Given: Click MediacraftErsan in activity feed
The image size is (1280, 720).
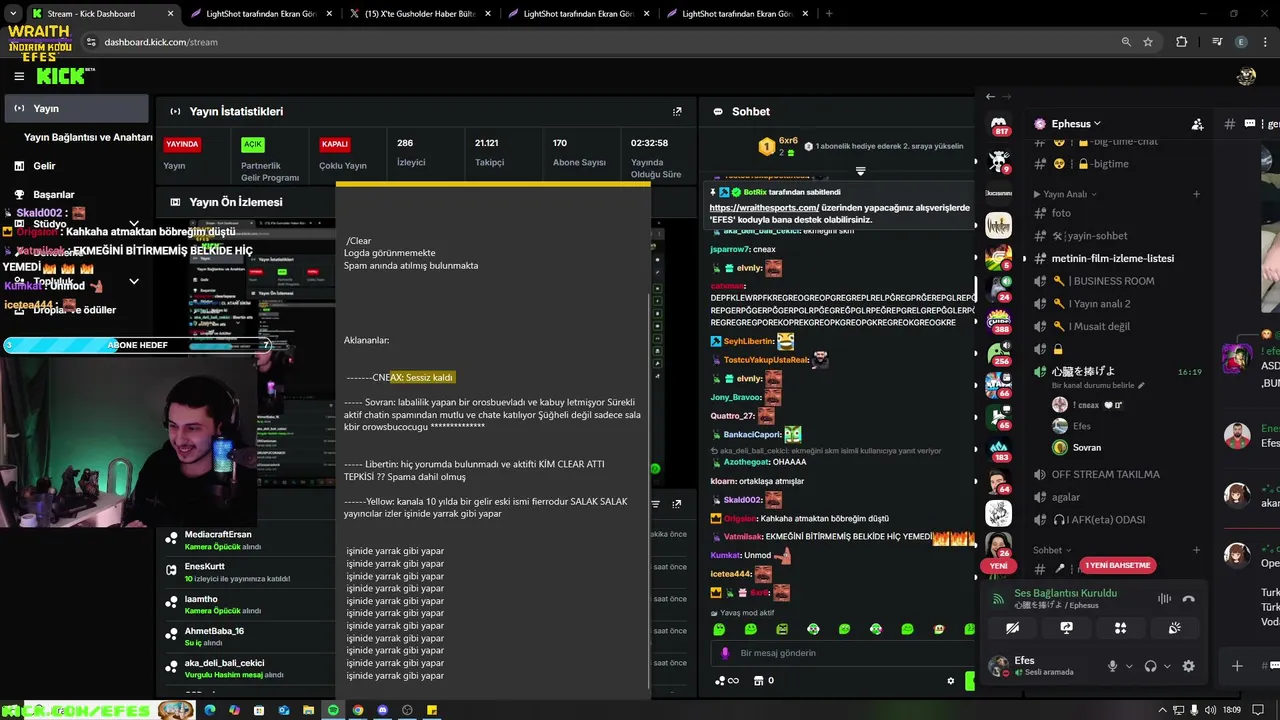Looking at the screenshot, I should (x=218, y=535).
